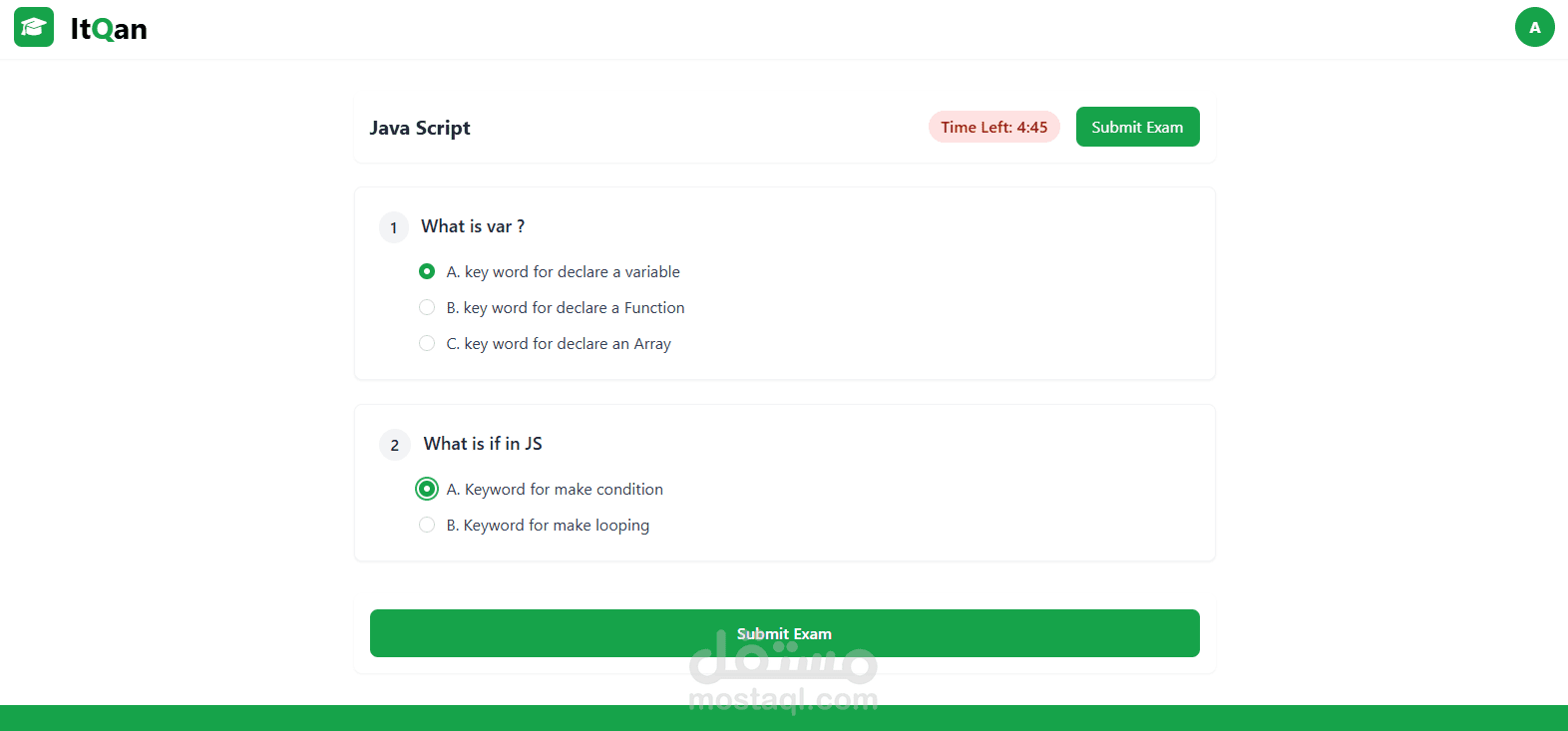
Task: Click label 'B. Keyword for make looping'
Action: click(x=548, y=525)
